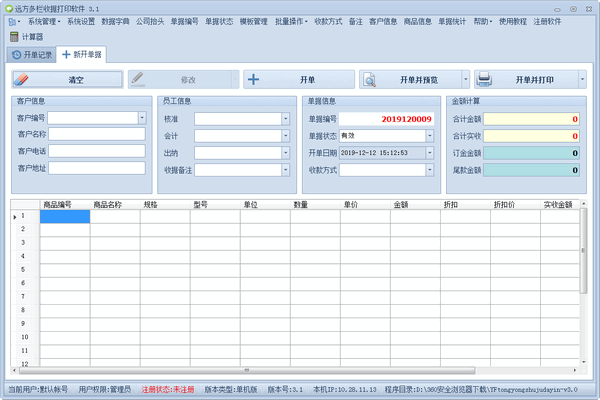This screenshot has height=400, width=600.
Task: Open the 批量操作 menu
Action: pyautogui.click(x=291, y=21)
